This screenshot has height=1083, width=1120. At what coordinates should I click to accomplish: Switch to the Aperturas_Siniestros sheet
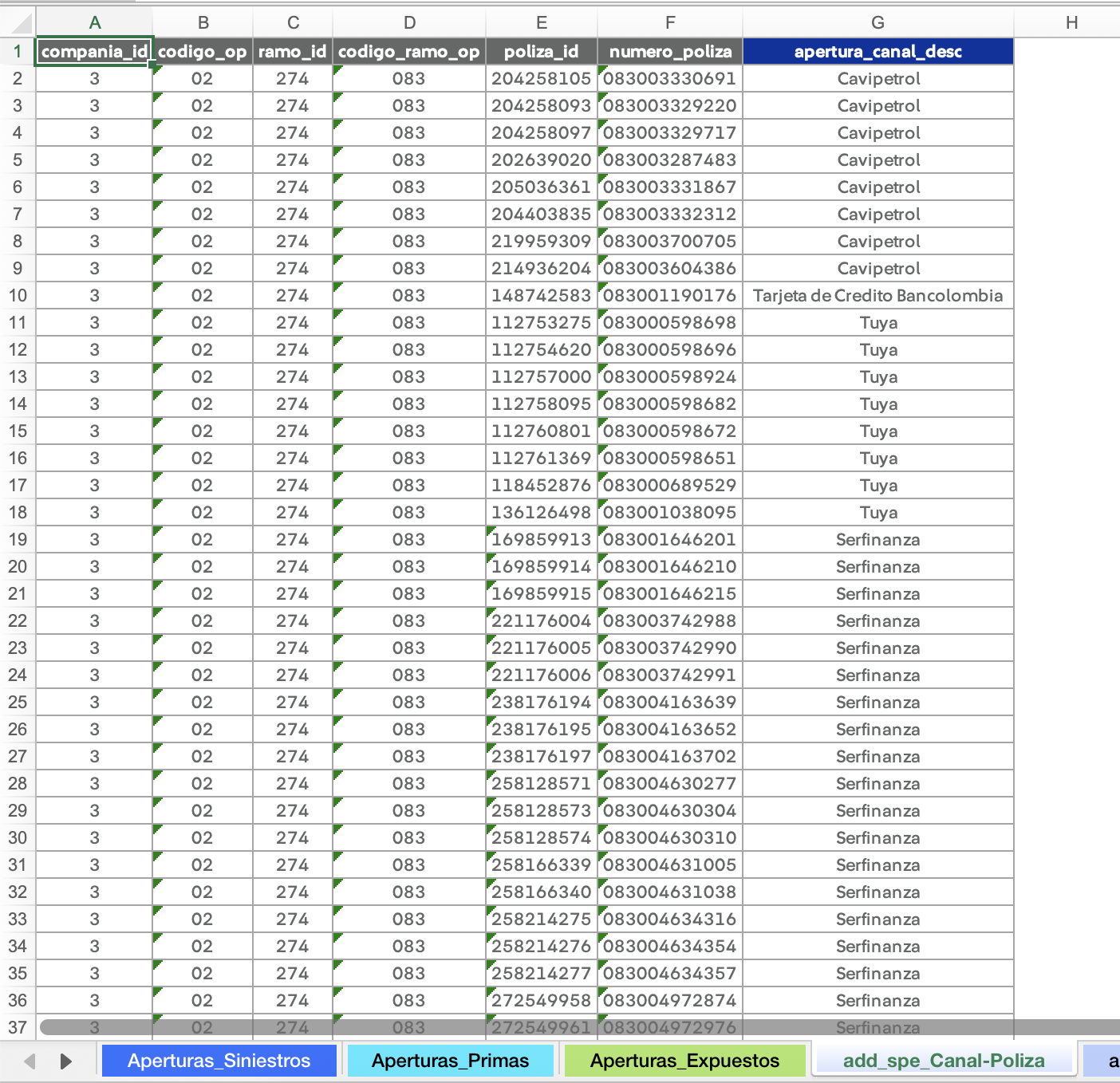219,1061
